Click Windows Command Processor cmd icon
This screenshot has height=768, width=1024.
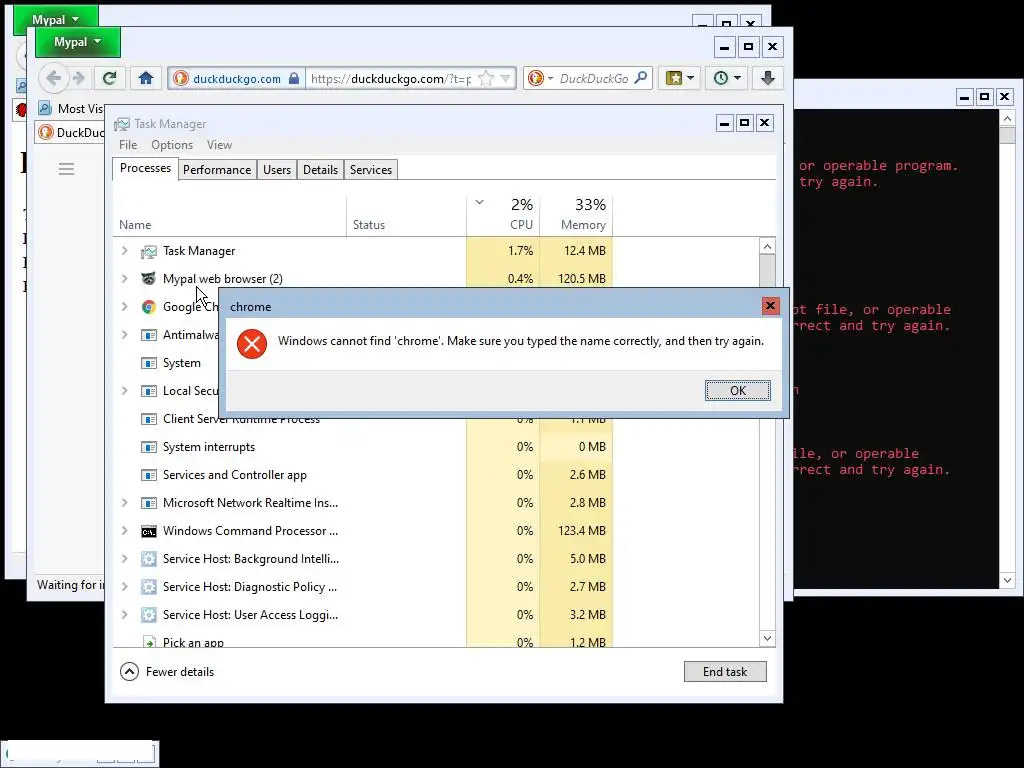pos(149,531)
